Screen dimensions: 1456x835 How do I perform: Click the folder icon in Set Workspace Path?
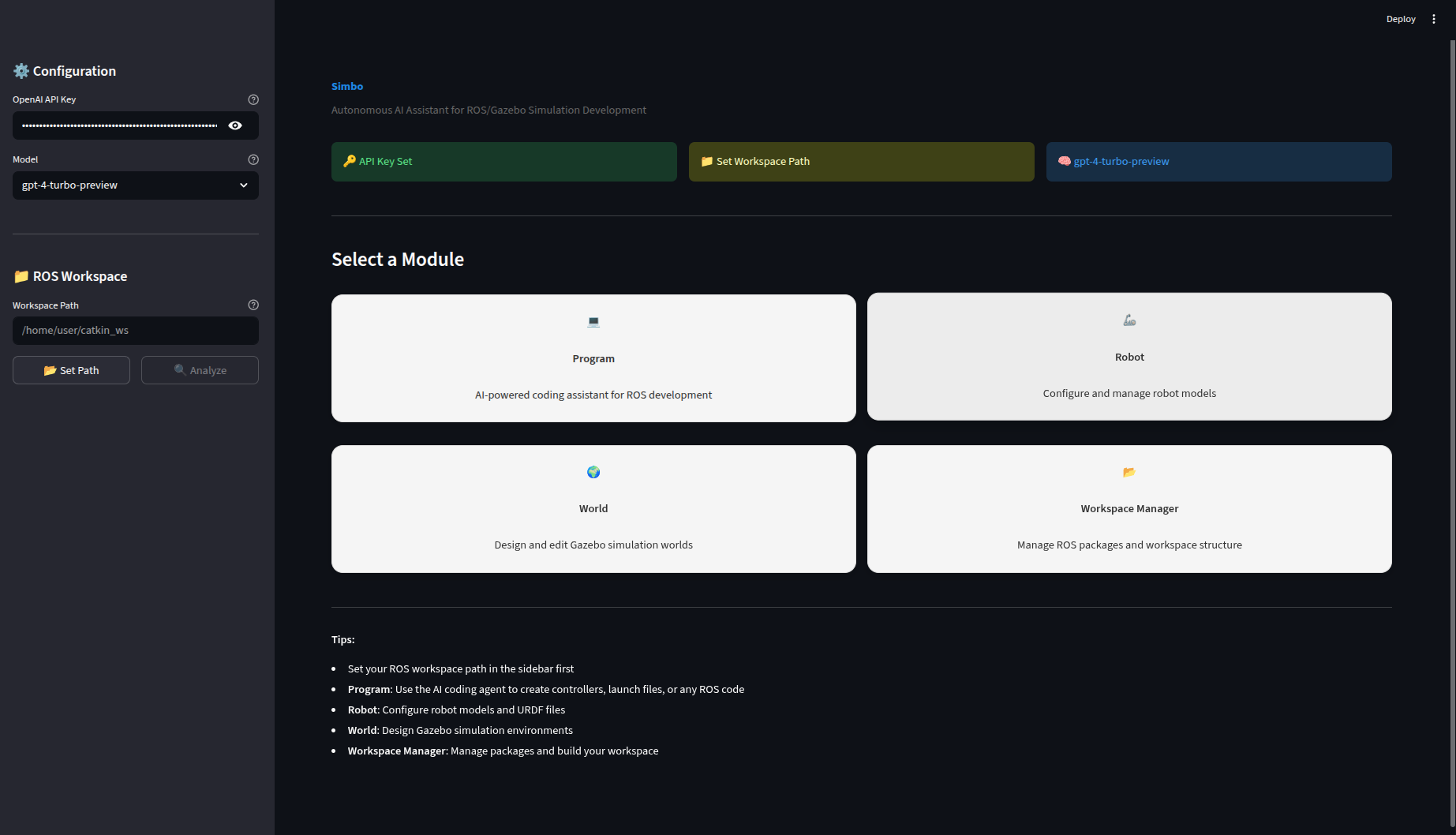point(707,161)
